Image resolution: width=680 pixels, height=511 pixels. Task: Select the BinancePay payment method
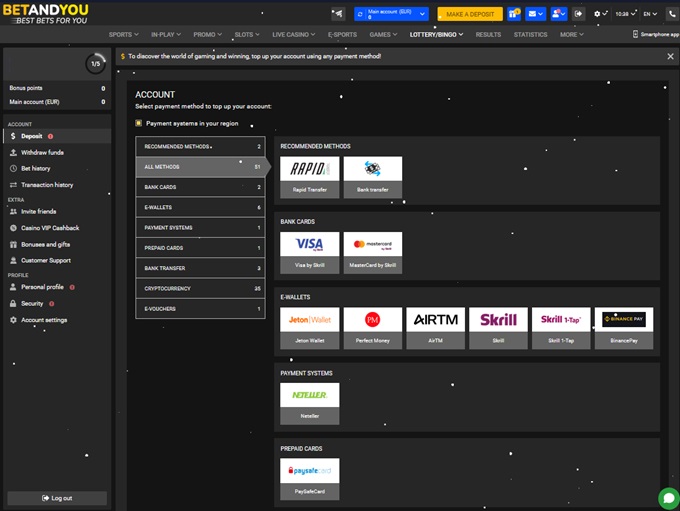click(x=623, y=327)
